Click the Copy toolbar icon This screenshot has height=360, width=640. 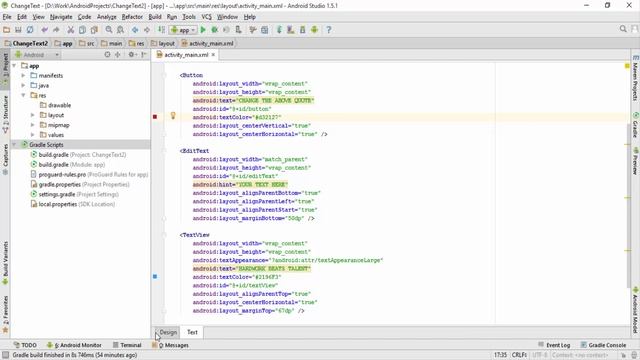pos(82,30)
